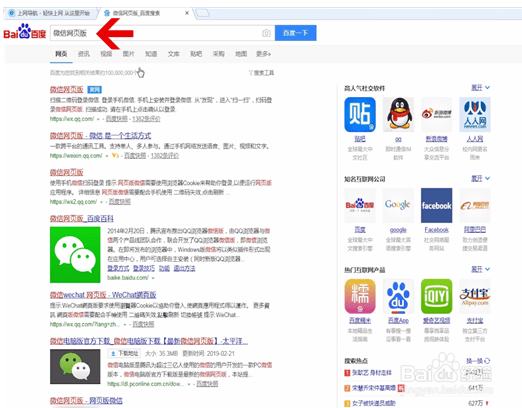Screen dimensions: 522x408
Task: Open the Alibaba logo thumbnail
Action: tap(475, 205)
